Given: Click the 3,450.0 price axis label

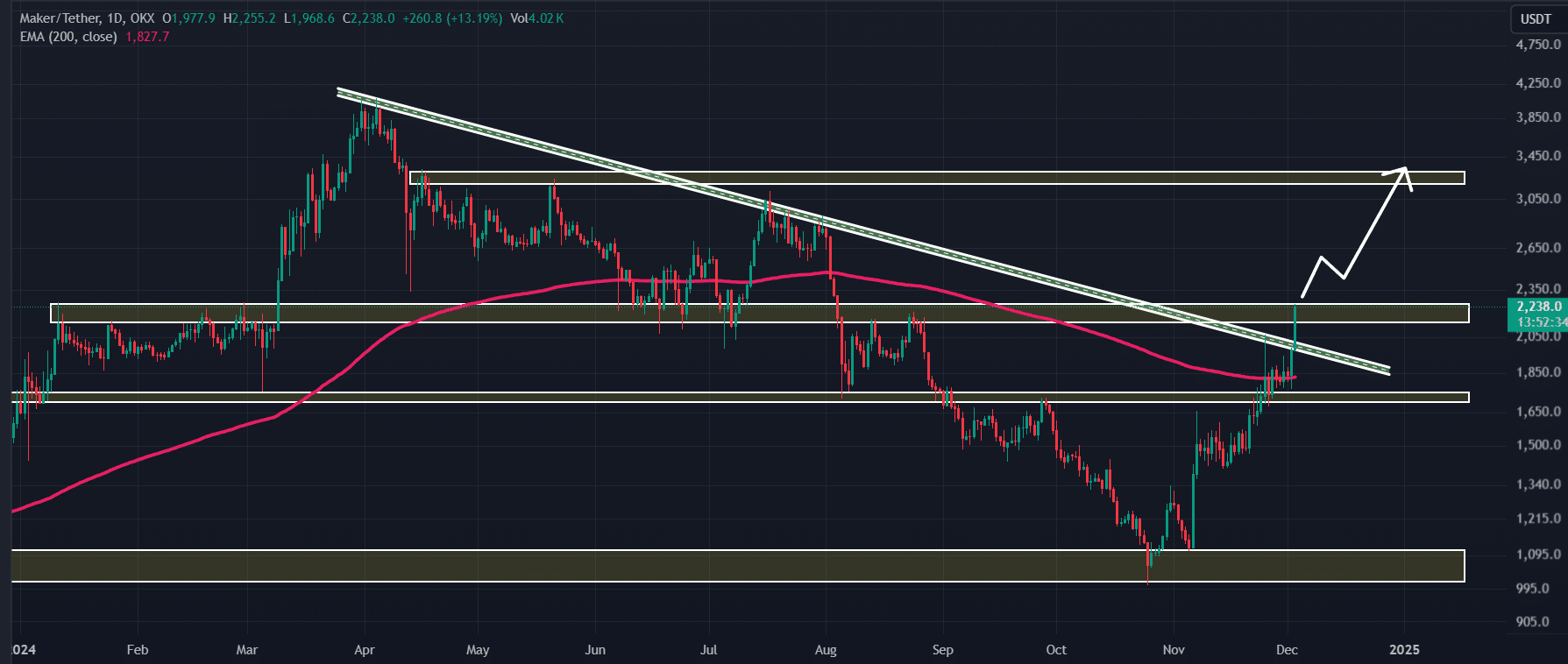Looking at the screenshot, I should click(x=1538, y=156).
